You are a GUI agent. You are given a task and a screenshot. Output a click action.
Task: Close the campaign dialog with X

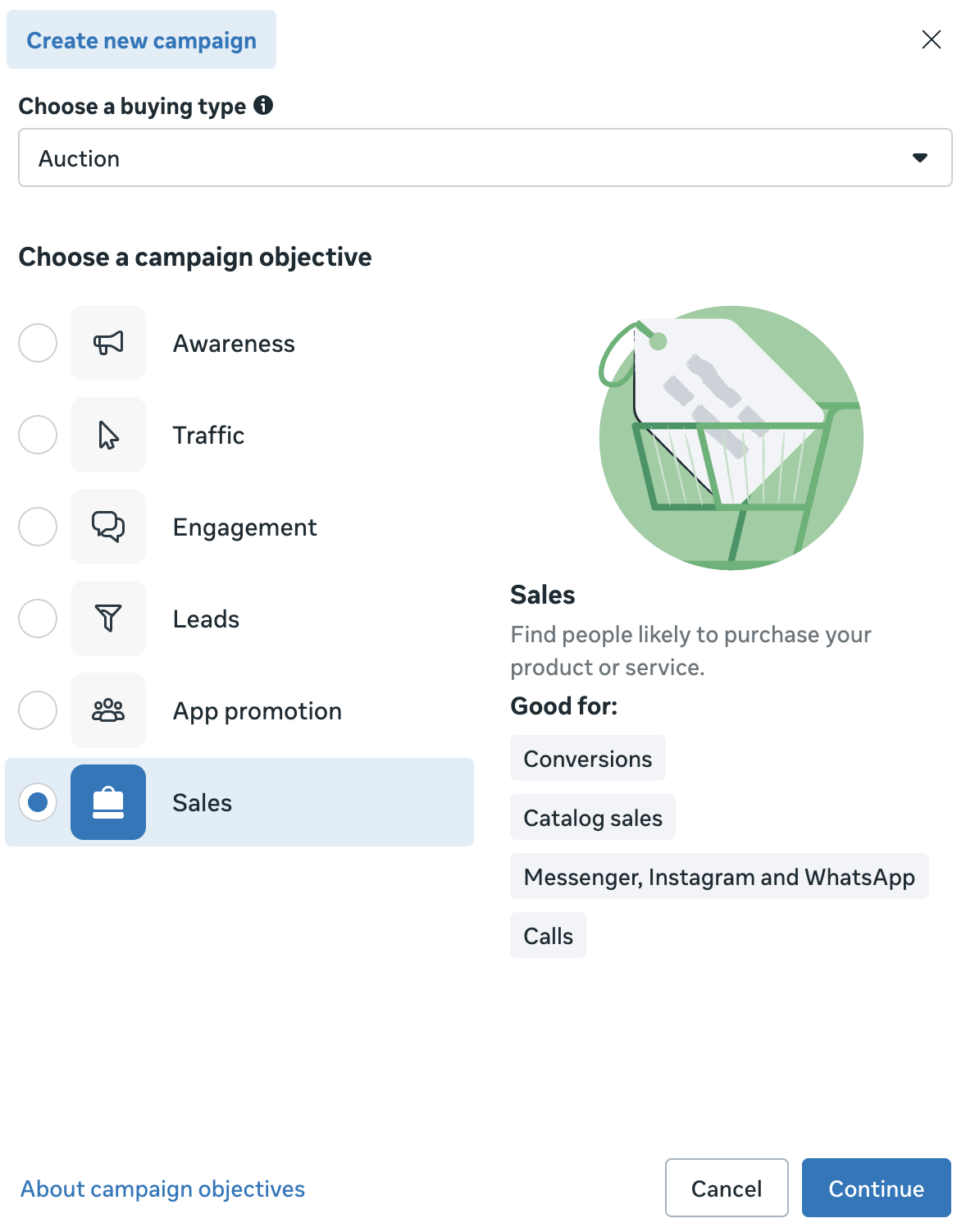(x=931, y=39)
